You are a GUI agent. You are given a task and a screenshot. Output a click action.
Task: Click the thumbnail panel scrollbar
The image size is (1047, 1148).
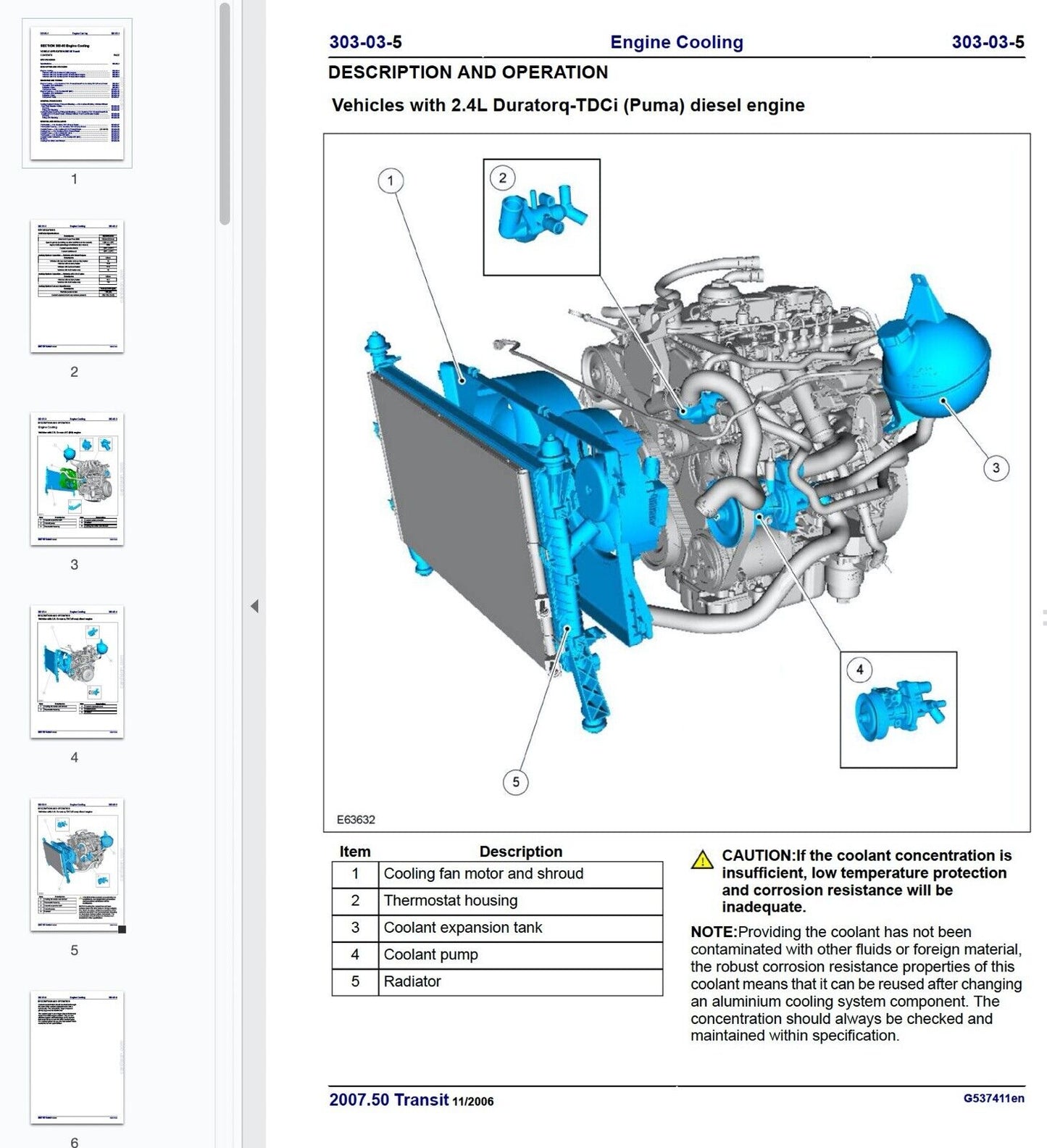[x=225, y=116]
